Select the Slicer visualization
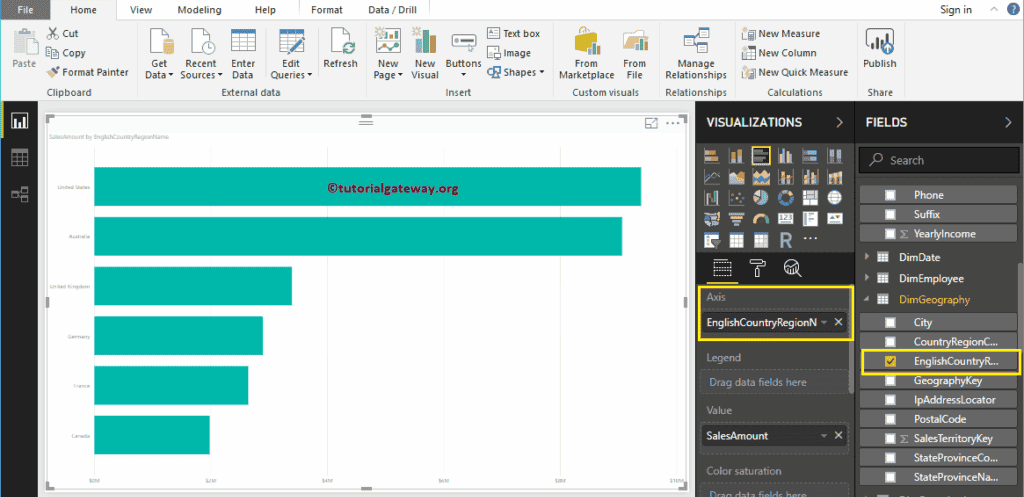Screen dimensions: 1024x497 pos(712,240)
